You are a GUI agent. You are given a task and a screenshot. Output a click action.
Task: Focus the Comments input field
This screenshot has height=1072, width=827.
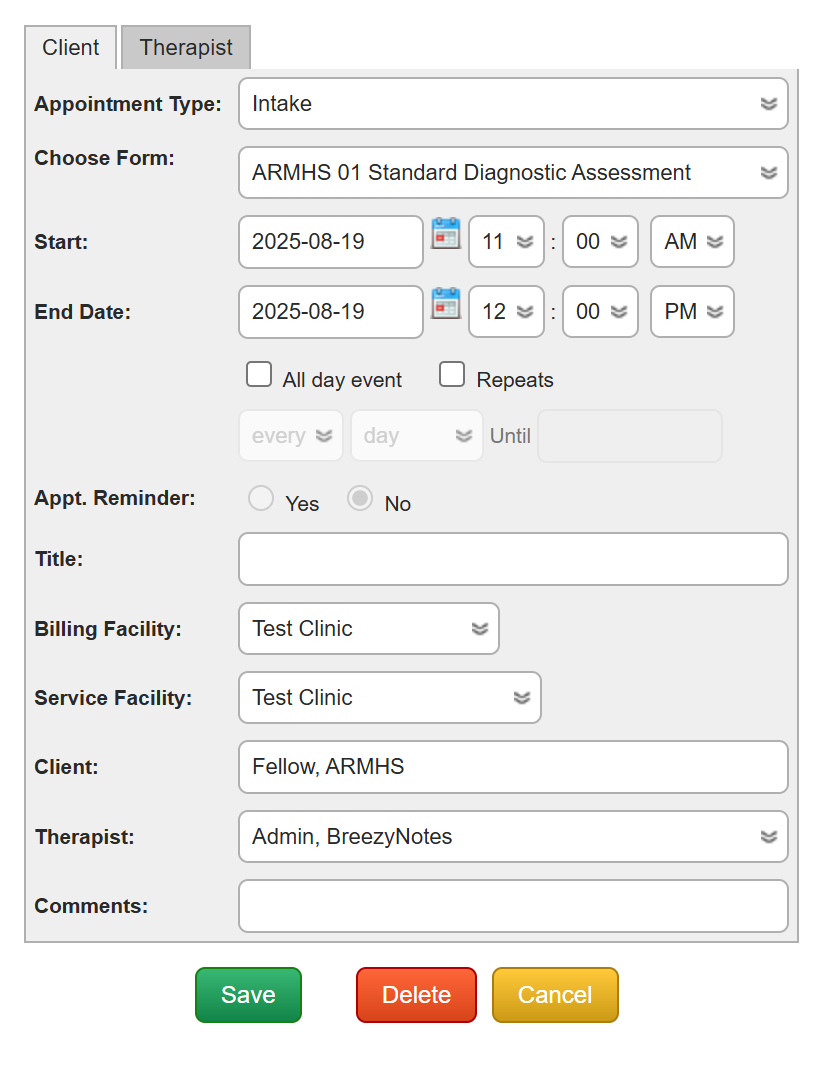[513, 906]
